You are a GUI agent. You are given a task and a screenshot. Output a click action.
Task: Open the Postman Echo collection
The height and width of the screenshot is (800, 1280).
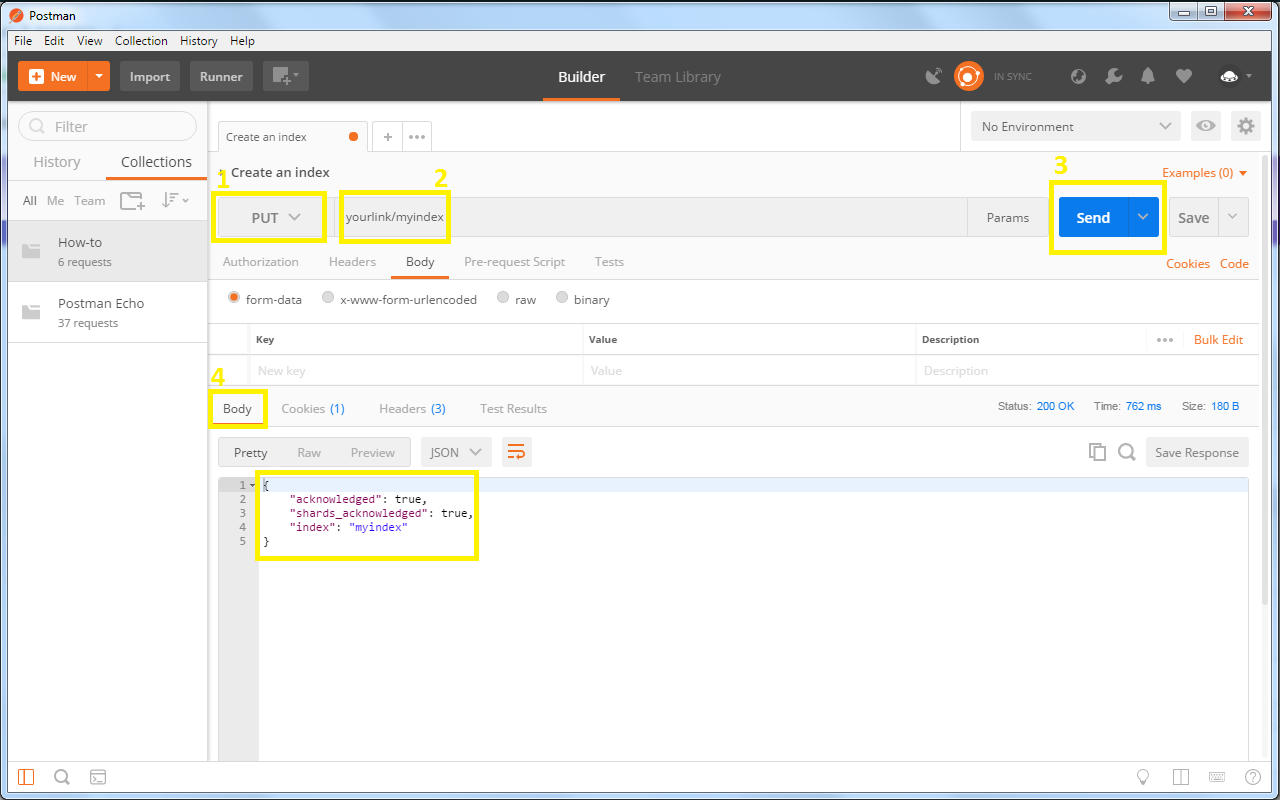pyautogui.click(x=107, y=312)
